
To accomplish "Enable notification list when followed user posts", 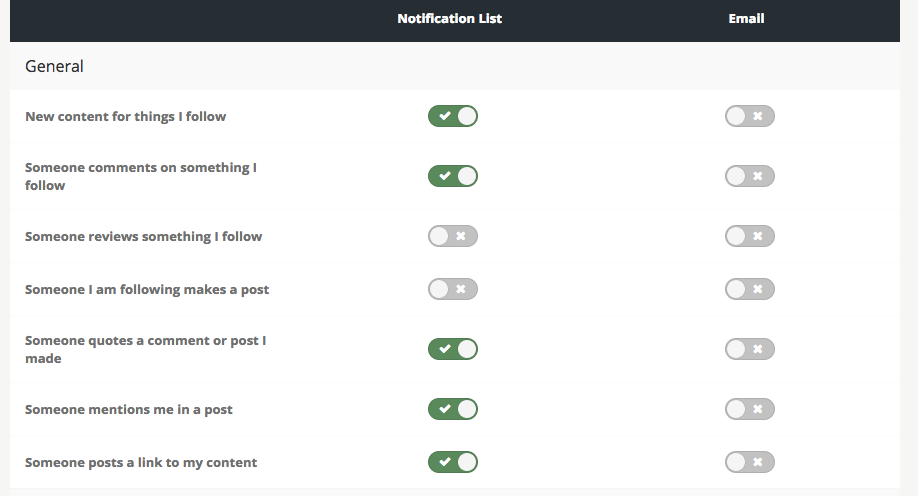I will [452, 289].
